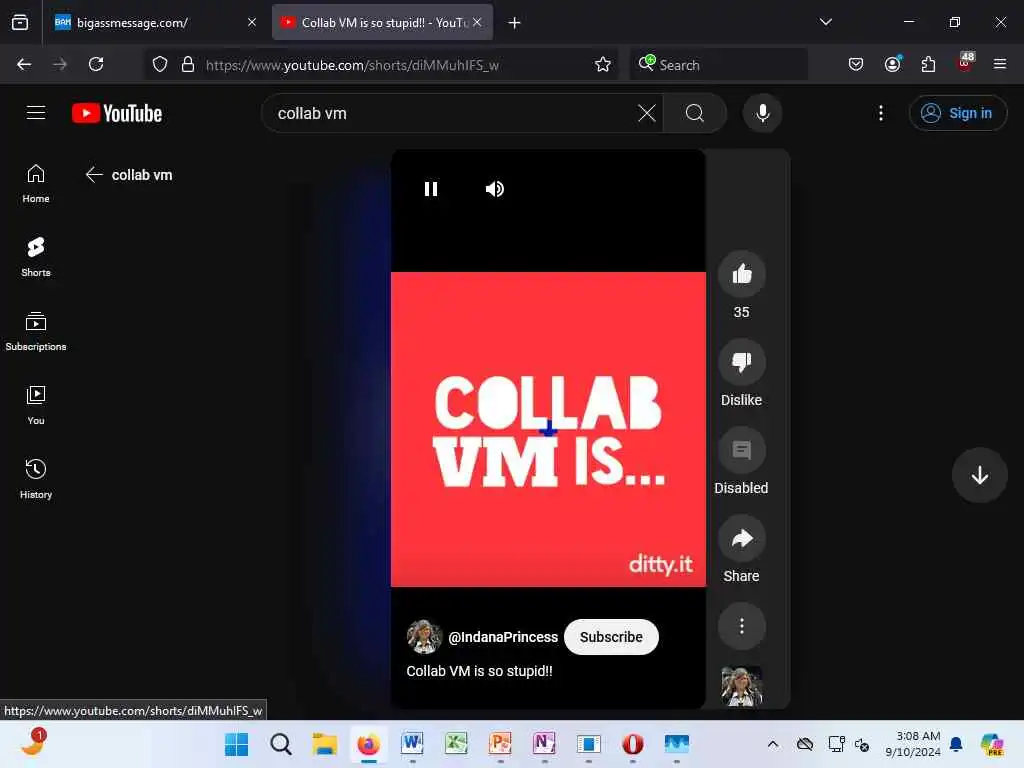This screenshot has height=768, width=1024.
Task: Open File Explorer from taskbar
Action: click(325, 744)
